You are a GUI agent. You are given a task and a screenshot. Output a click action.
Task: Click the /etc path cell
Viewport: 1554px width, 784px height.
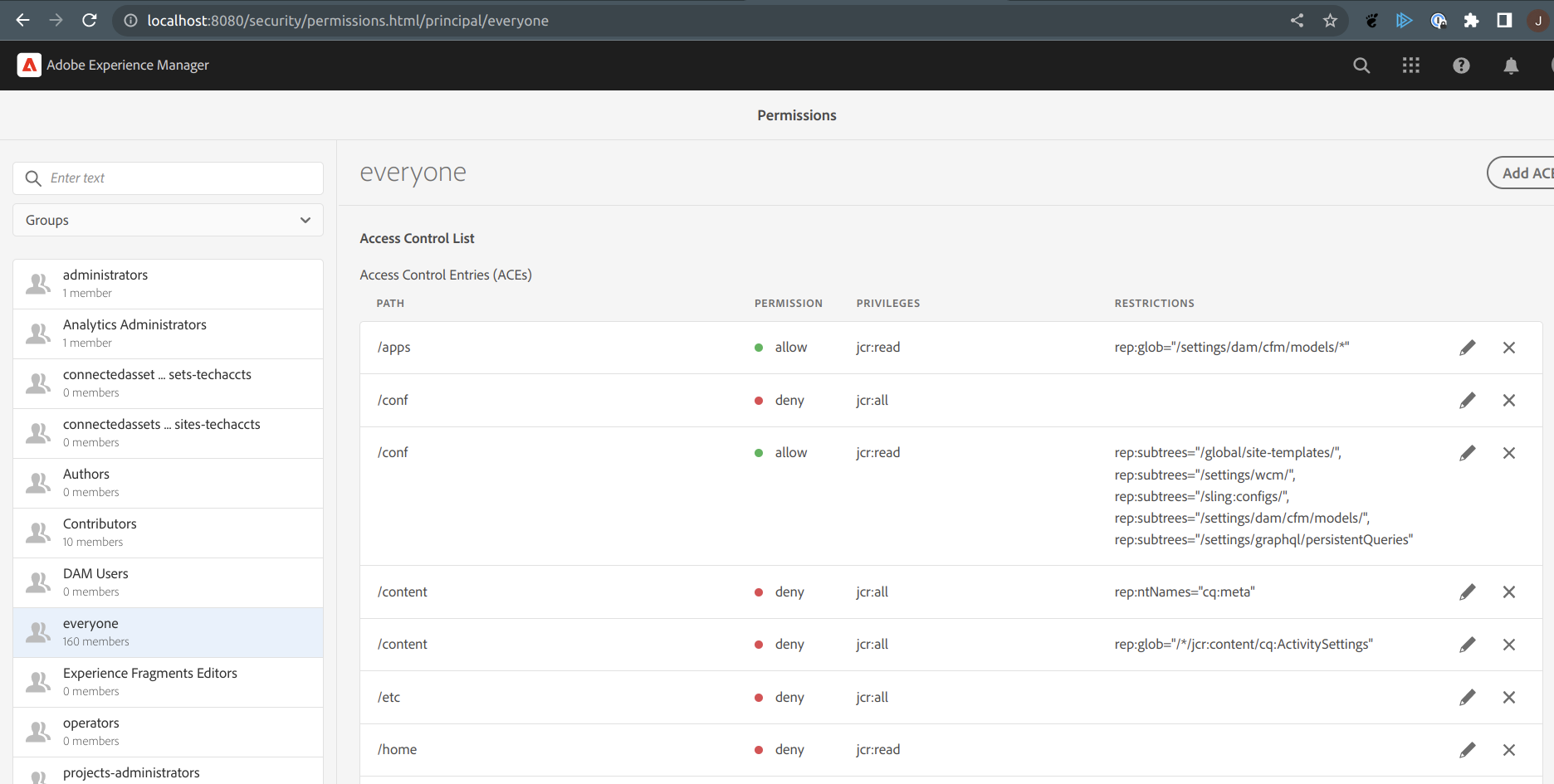coord(388,698)
